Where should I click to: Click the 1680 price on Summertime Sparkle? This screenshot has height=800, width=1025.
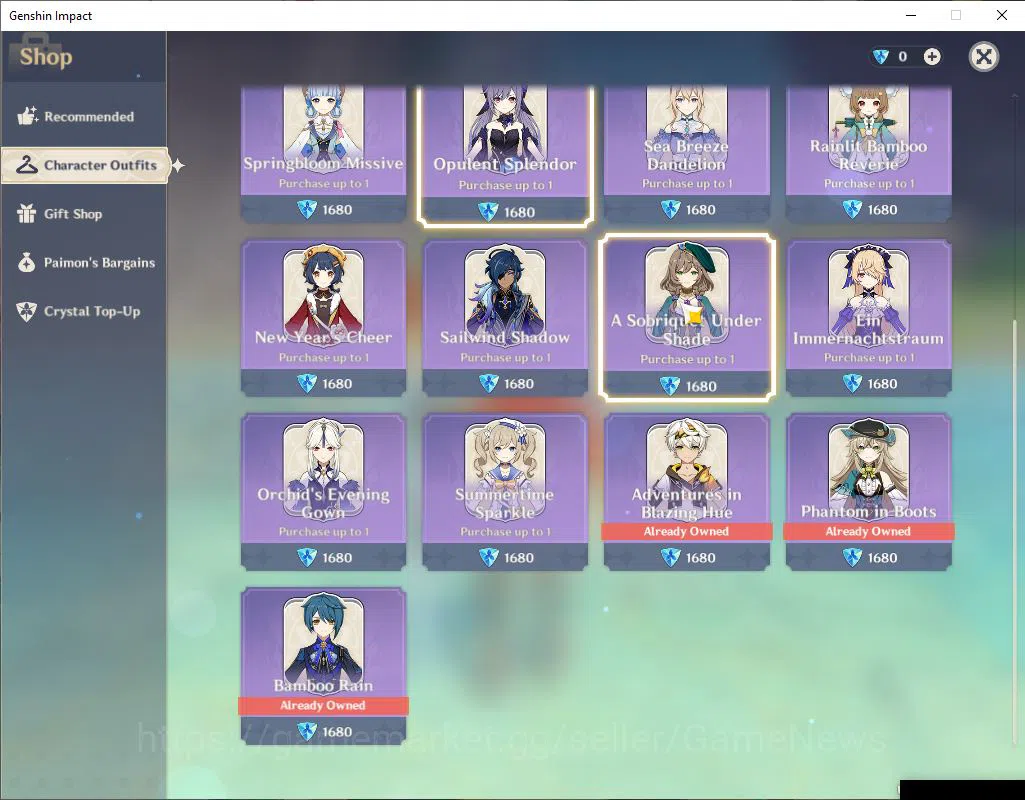519,558
